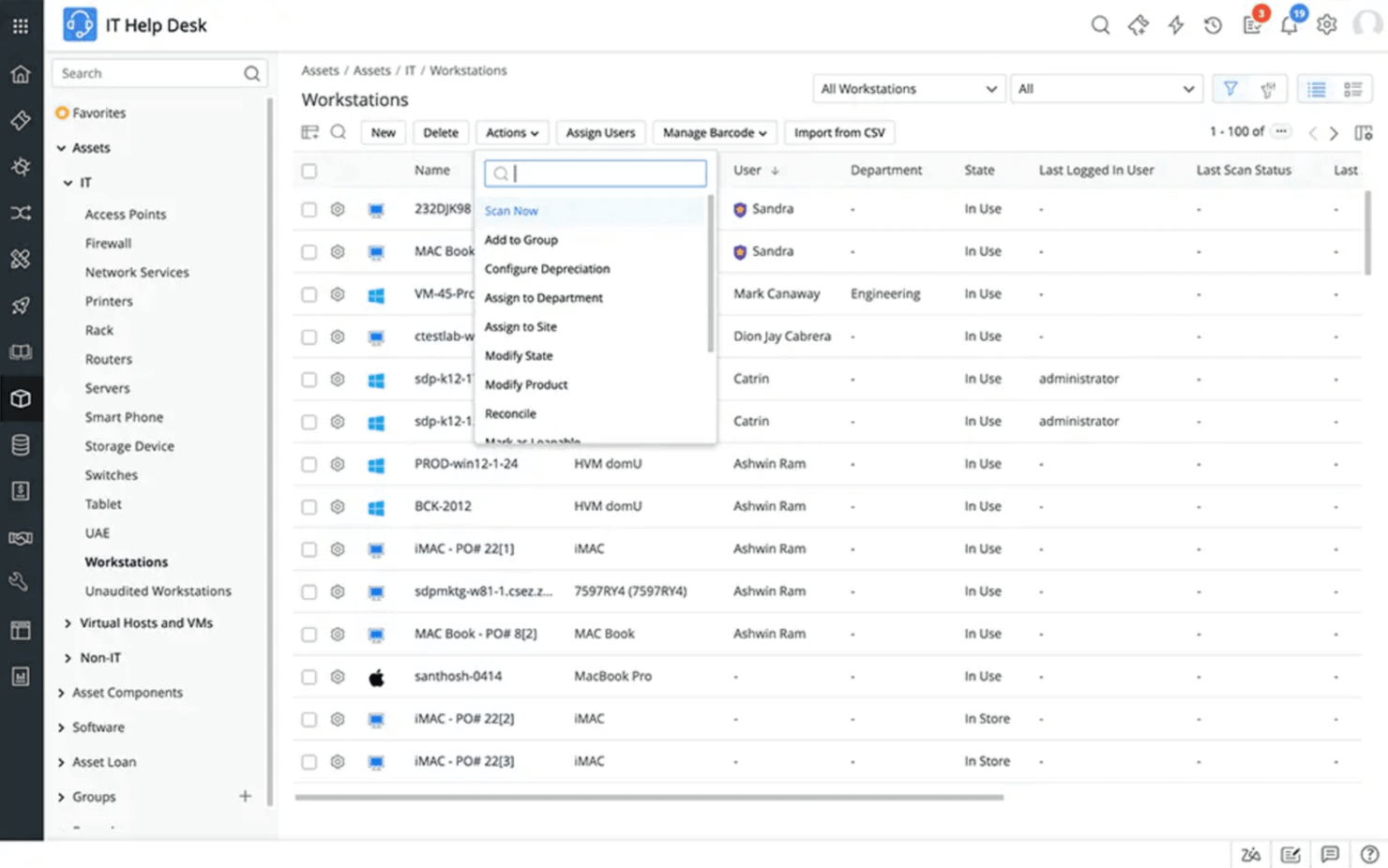Select the Assets cube icon in sidebar
This screenshot has width=1388, height=868.
point(21,398)
